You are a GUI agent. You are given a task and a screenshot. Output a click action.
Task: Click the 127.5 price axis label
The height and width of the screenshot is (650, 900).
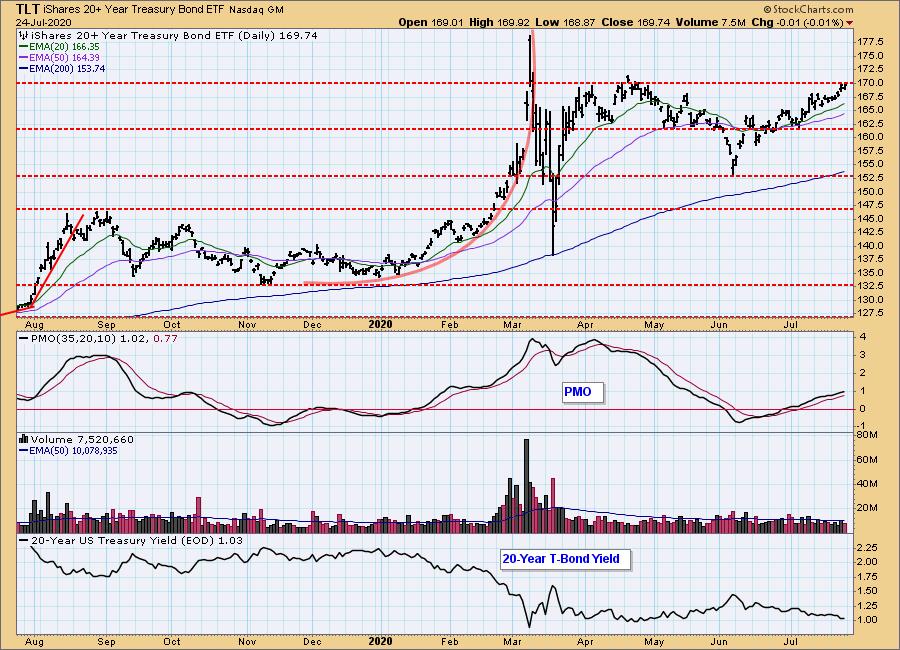pos(870,313)
